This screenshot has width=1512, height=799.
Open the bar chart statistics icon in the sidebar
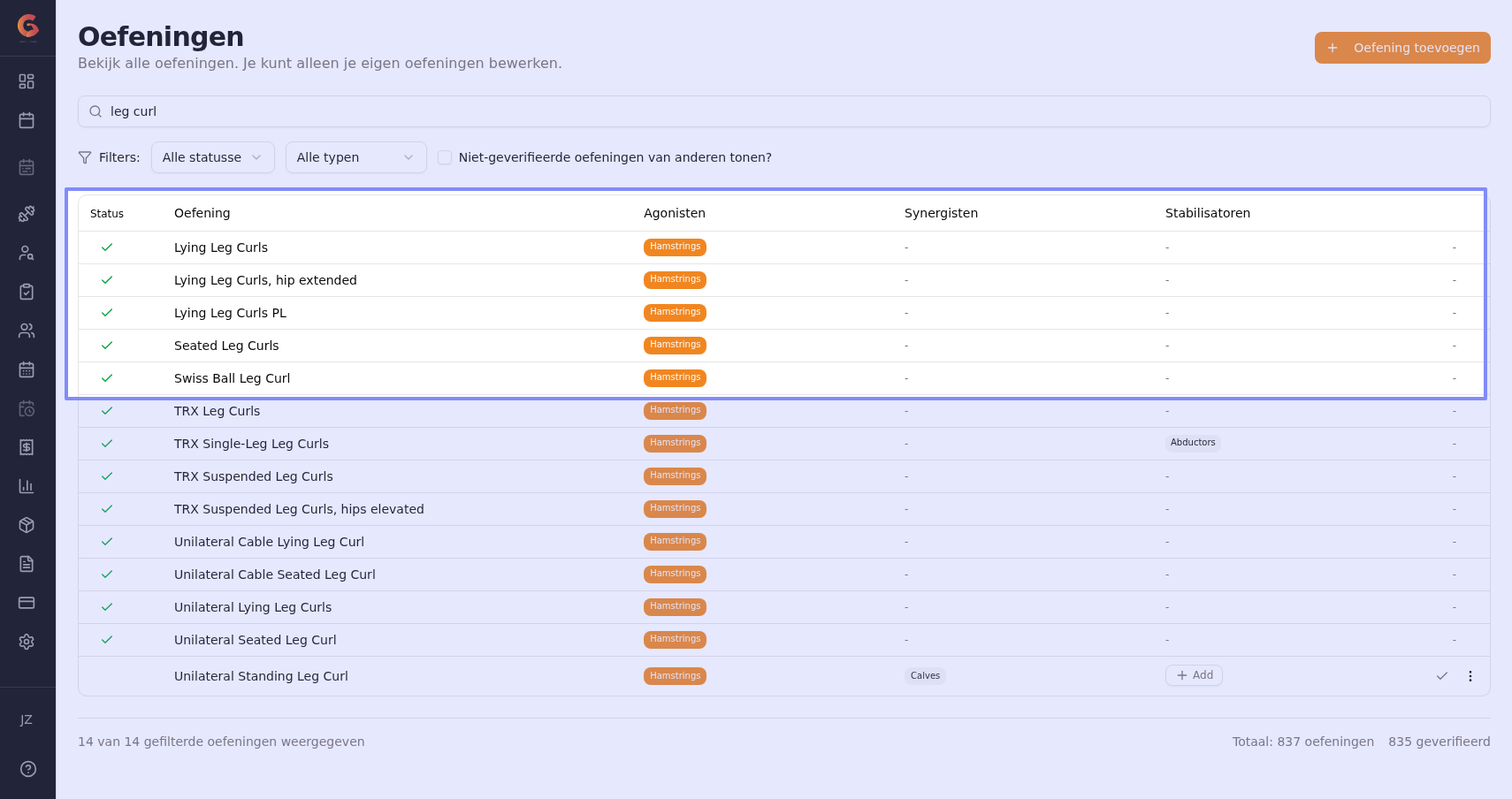point(27,486)
